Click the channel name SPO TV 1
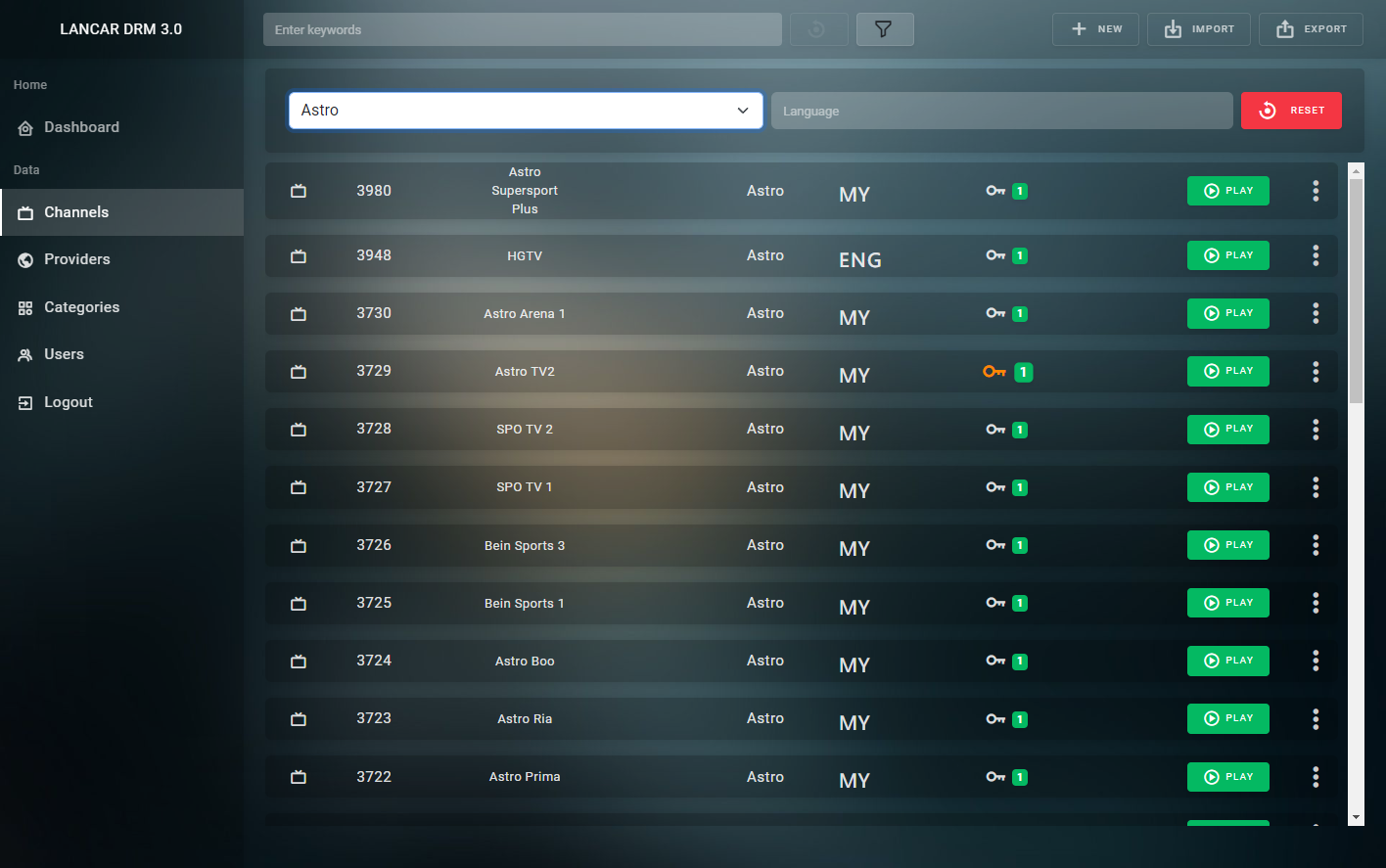The height and width of the screenshot is (868, 1386). (525, 487)
